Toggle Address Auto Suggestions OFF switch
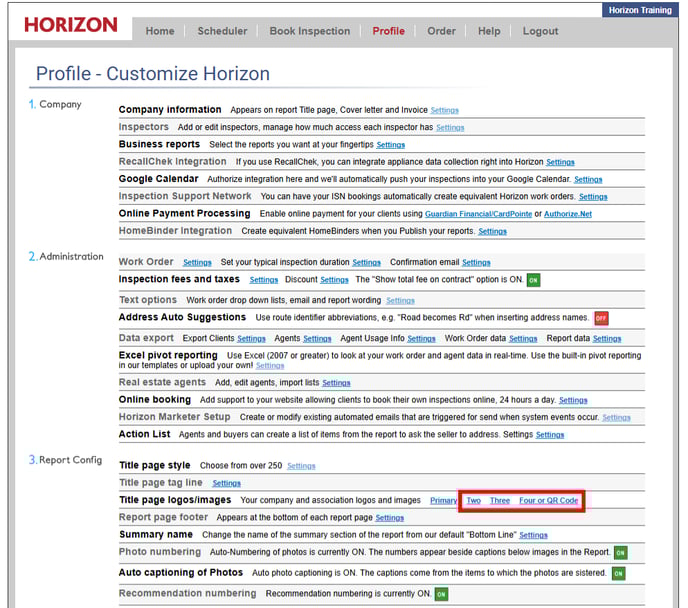 601,318
